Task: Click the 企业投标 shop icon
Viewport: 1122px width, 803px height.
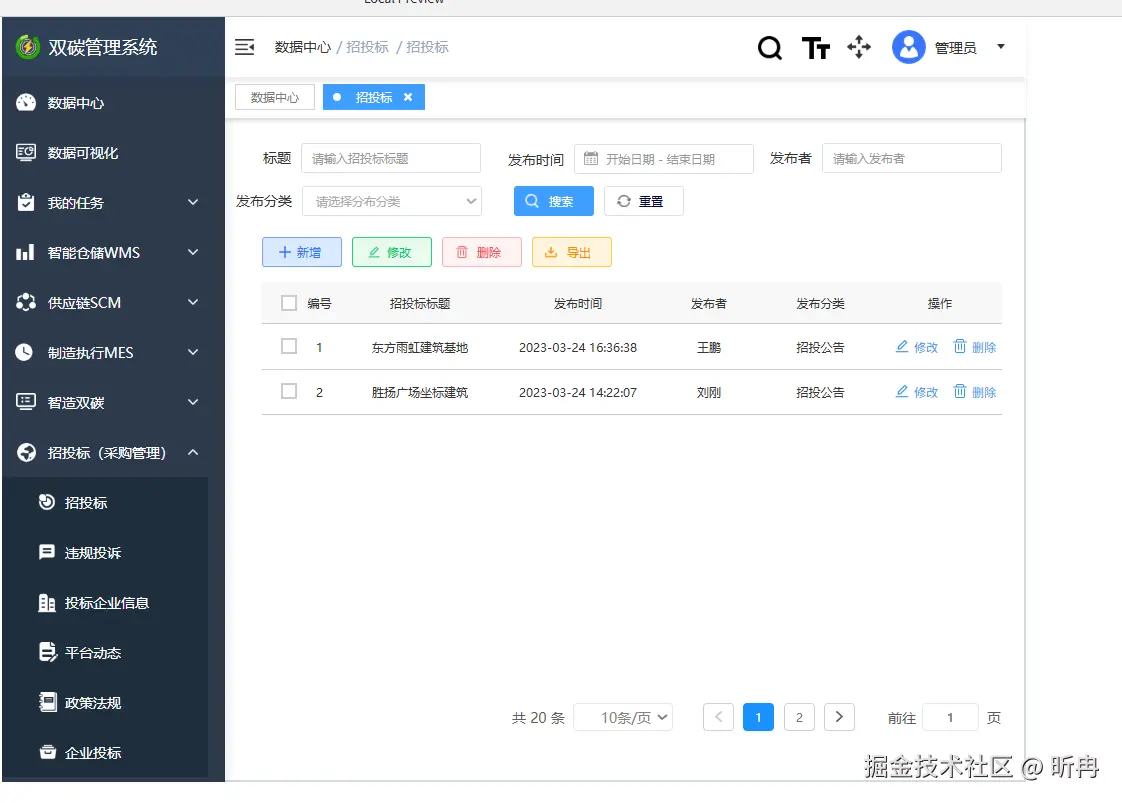Action: pos(47,751)
